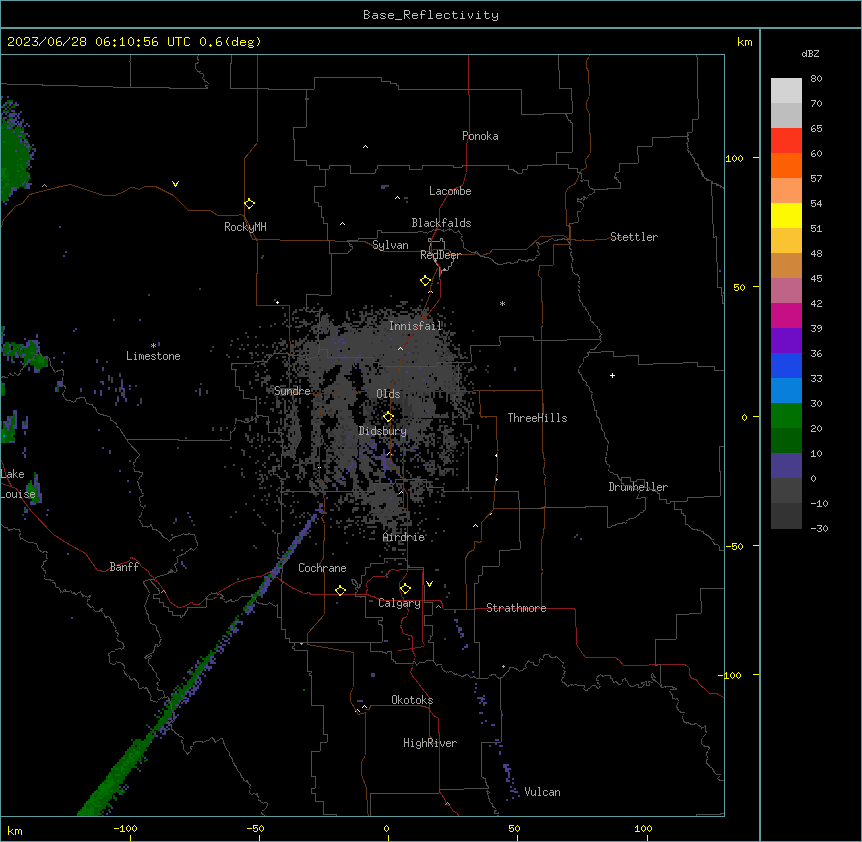This screenshot has width=862, height=842.
Task: Click the Calgary label
Action: [x=400, y=603]
